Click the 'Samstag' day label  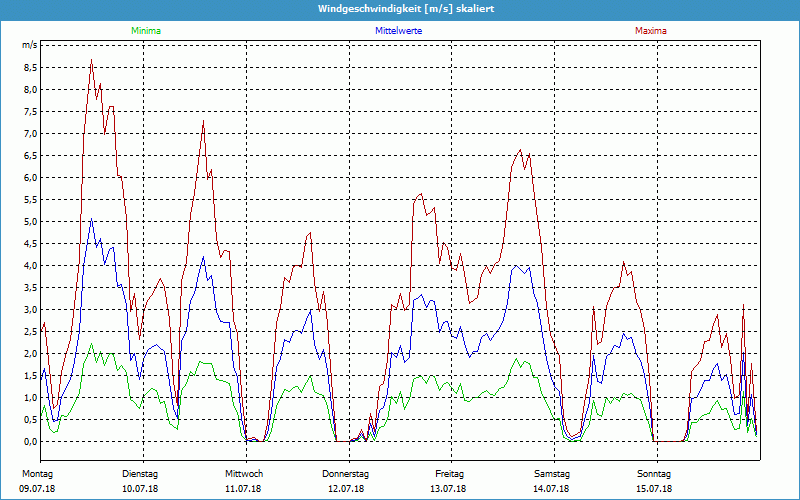pyautogui.click(x=552, y=474)
